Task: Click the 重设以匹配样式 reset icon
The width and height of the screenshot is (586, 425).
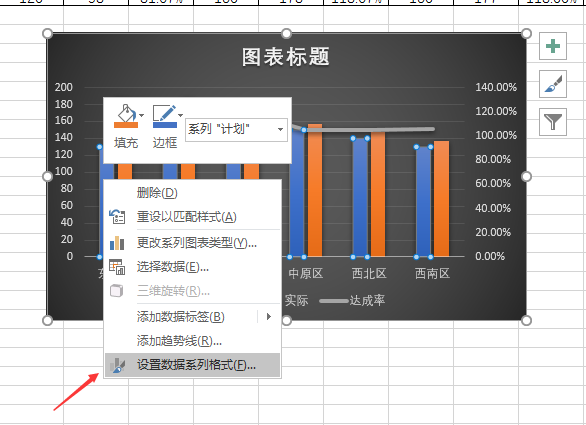Action: click(x=117, y=217)
